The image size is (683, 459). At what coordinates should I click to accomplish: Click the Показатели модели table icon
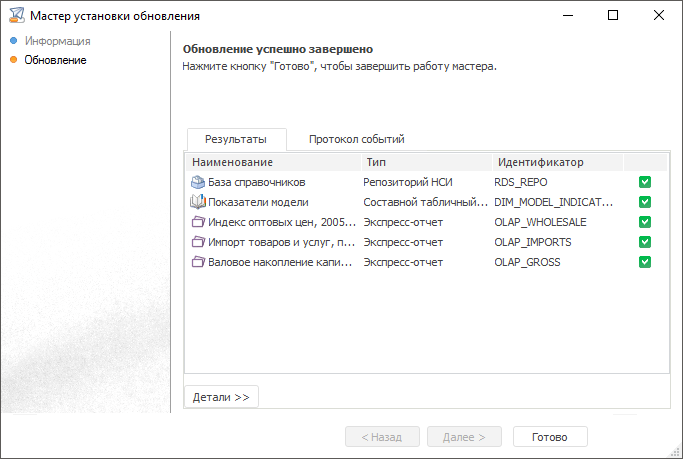click(x=196, y=202)
